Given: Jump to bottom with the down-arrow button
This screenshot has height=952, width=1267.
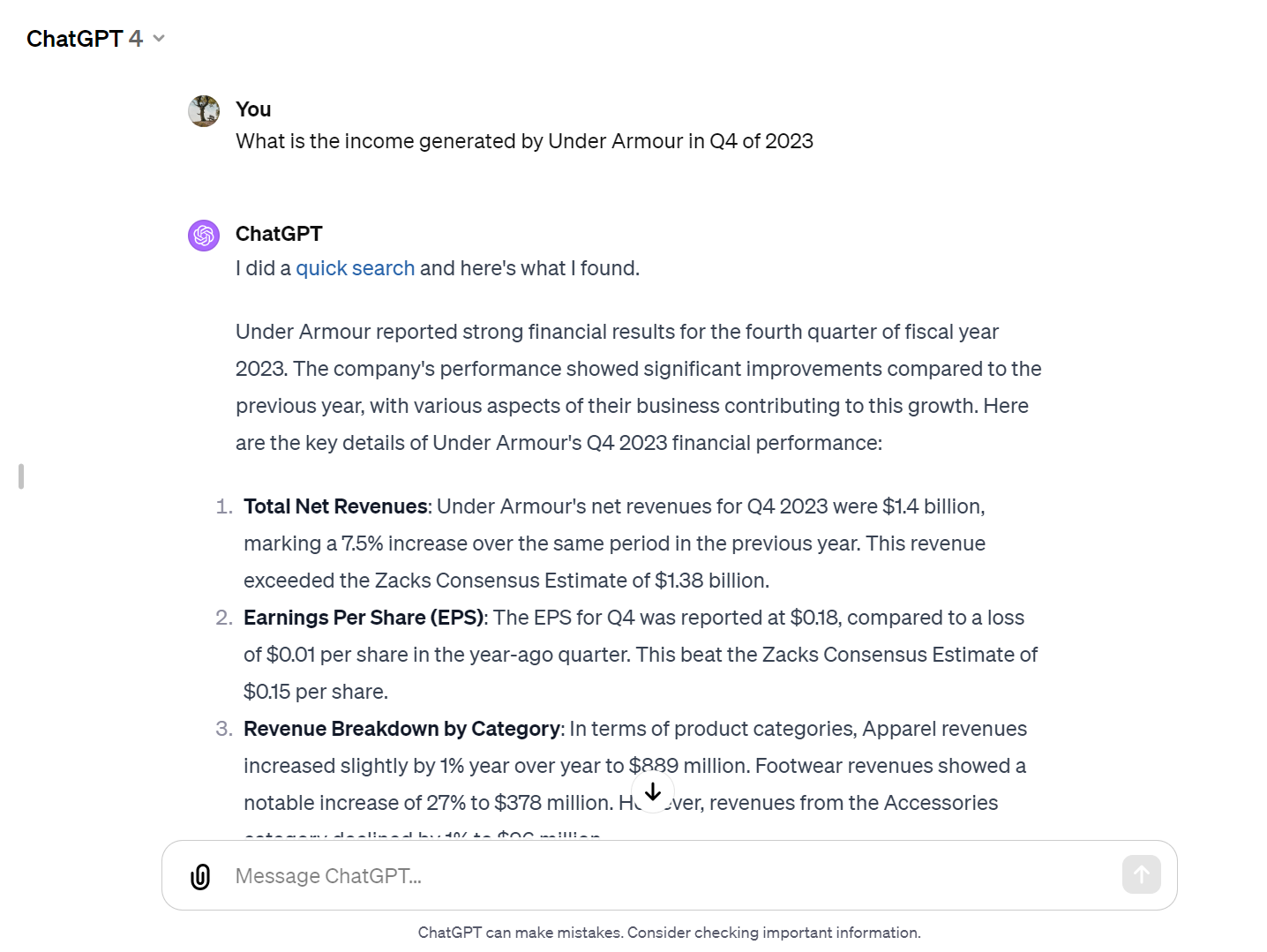Looking at the screenshot, I should point(653,791).
